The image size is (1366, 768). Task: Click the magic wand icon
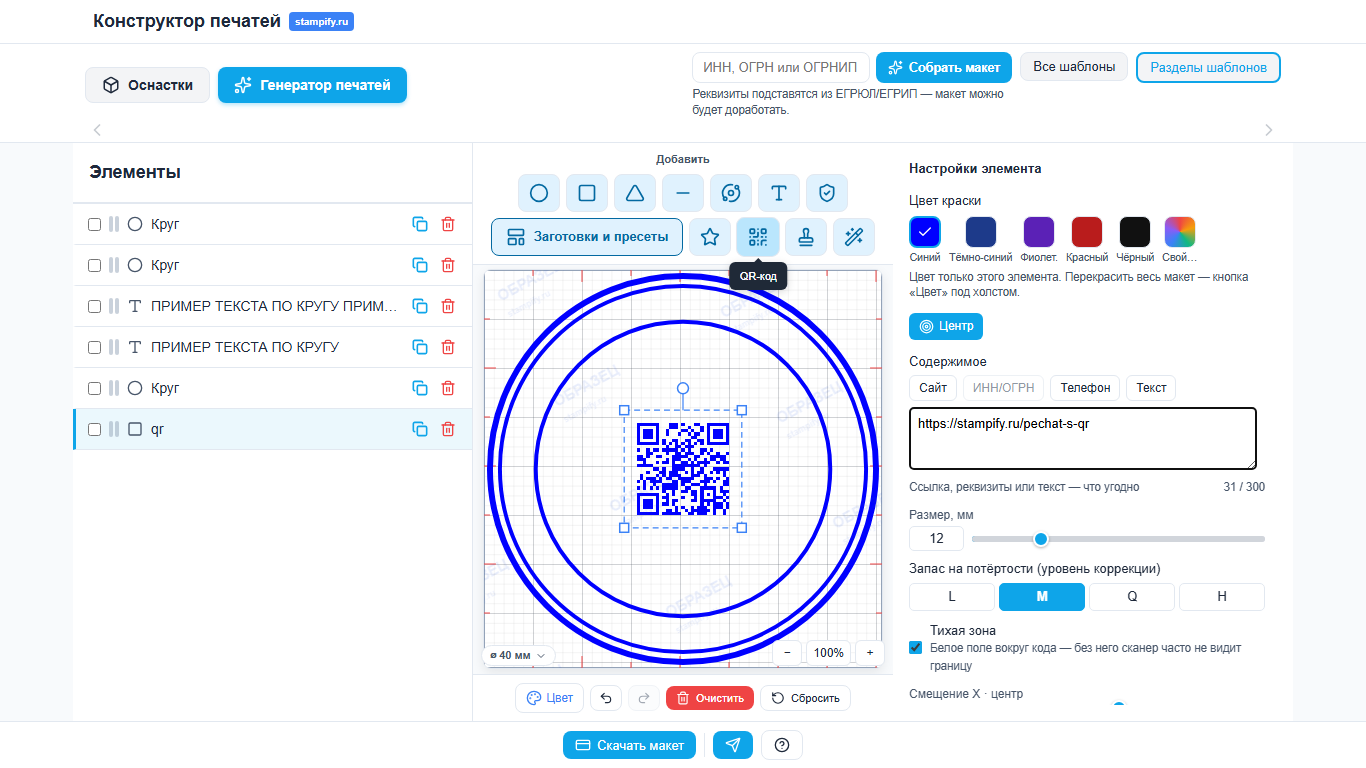click(854, 237)
